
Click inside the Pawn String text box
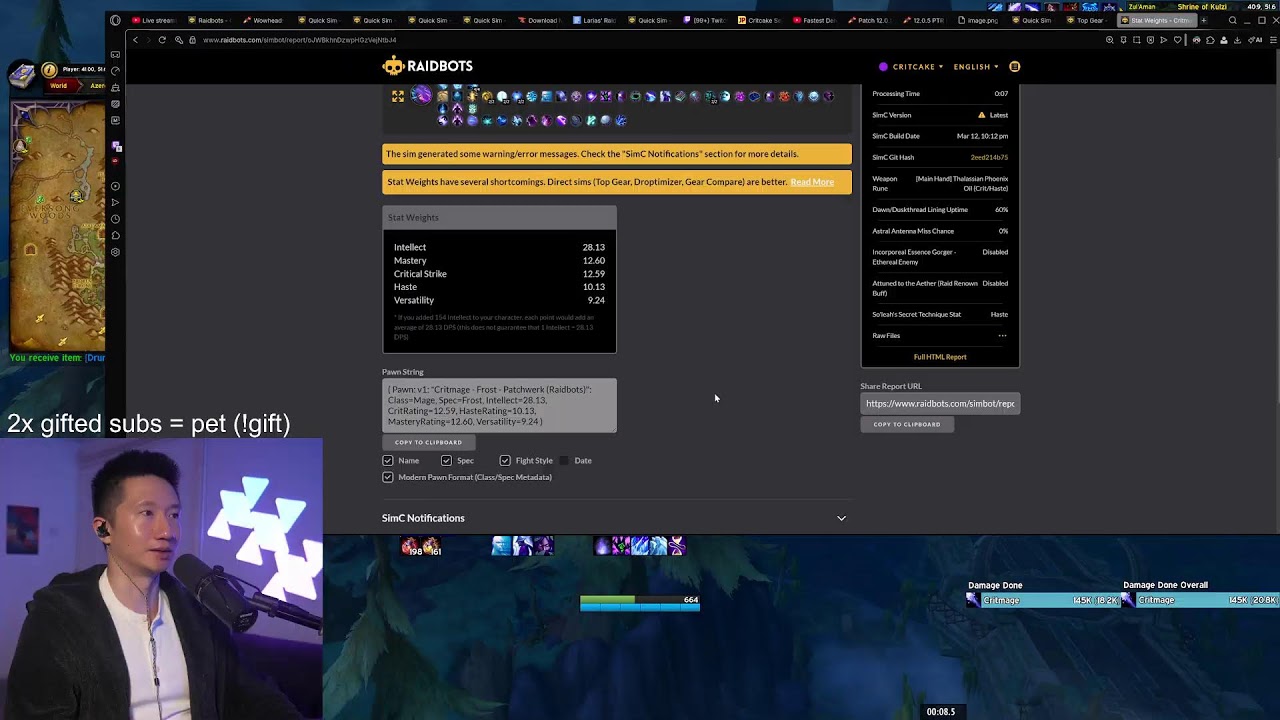(x=499, y=405)
